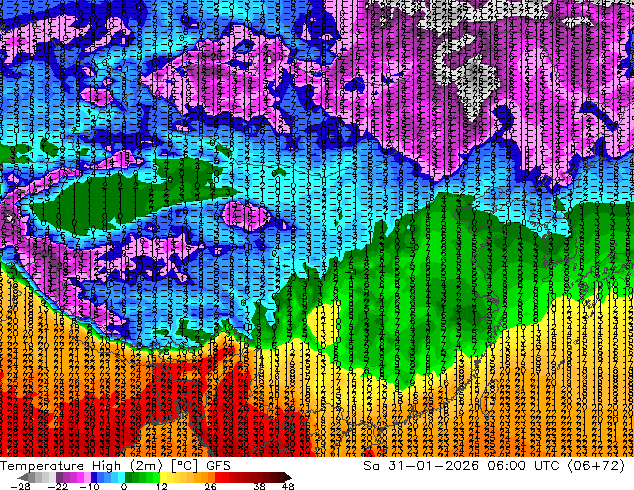Click the 'Temperature High (2m) [°C] GFS' title
The image size is (634, 490).
115,465
